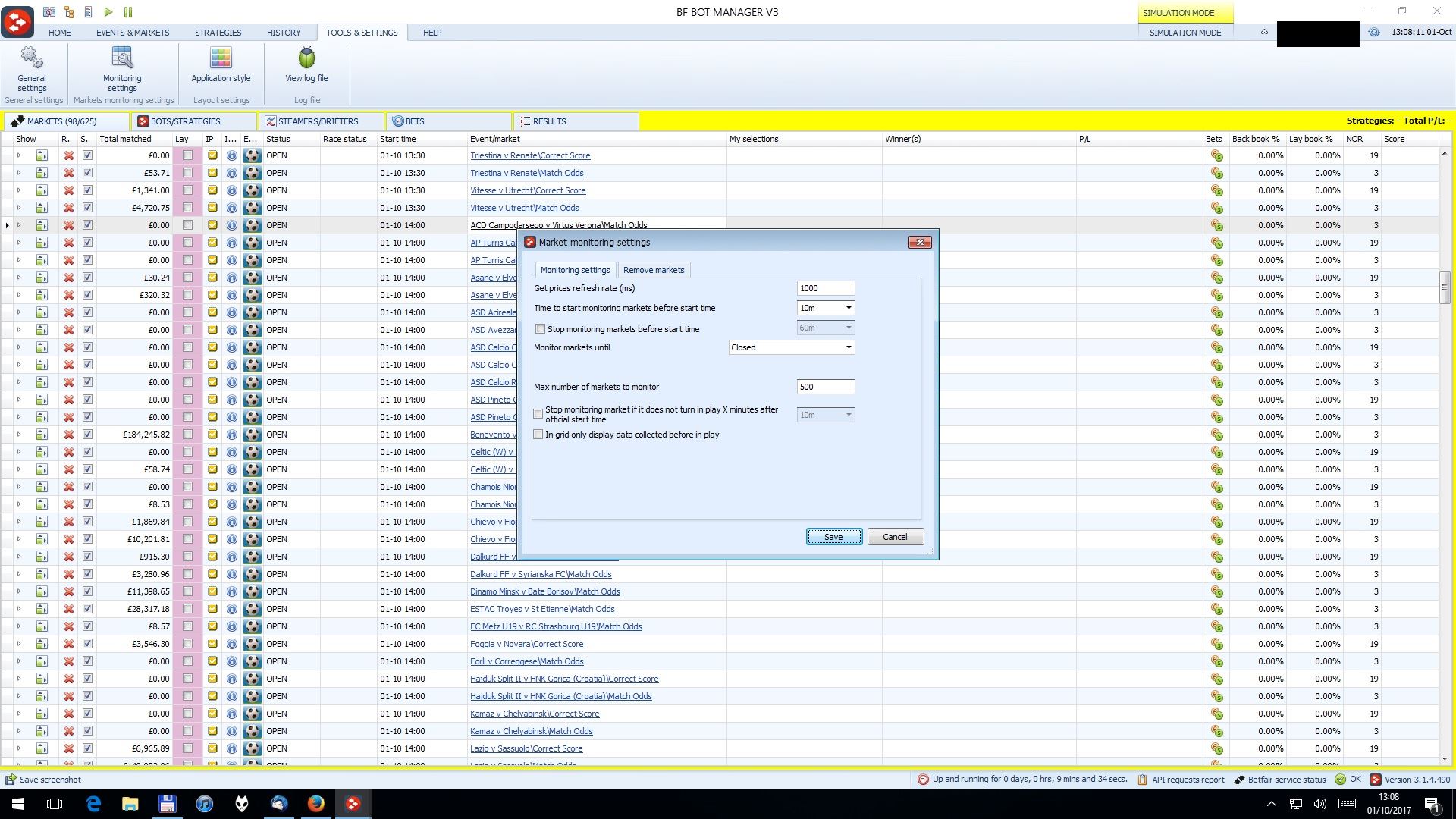
Task: Switch to Remove markets tab in dialog
Action: pos(654,270)
